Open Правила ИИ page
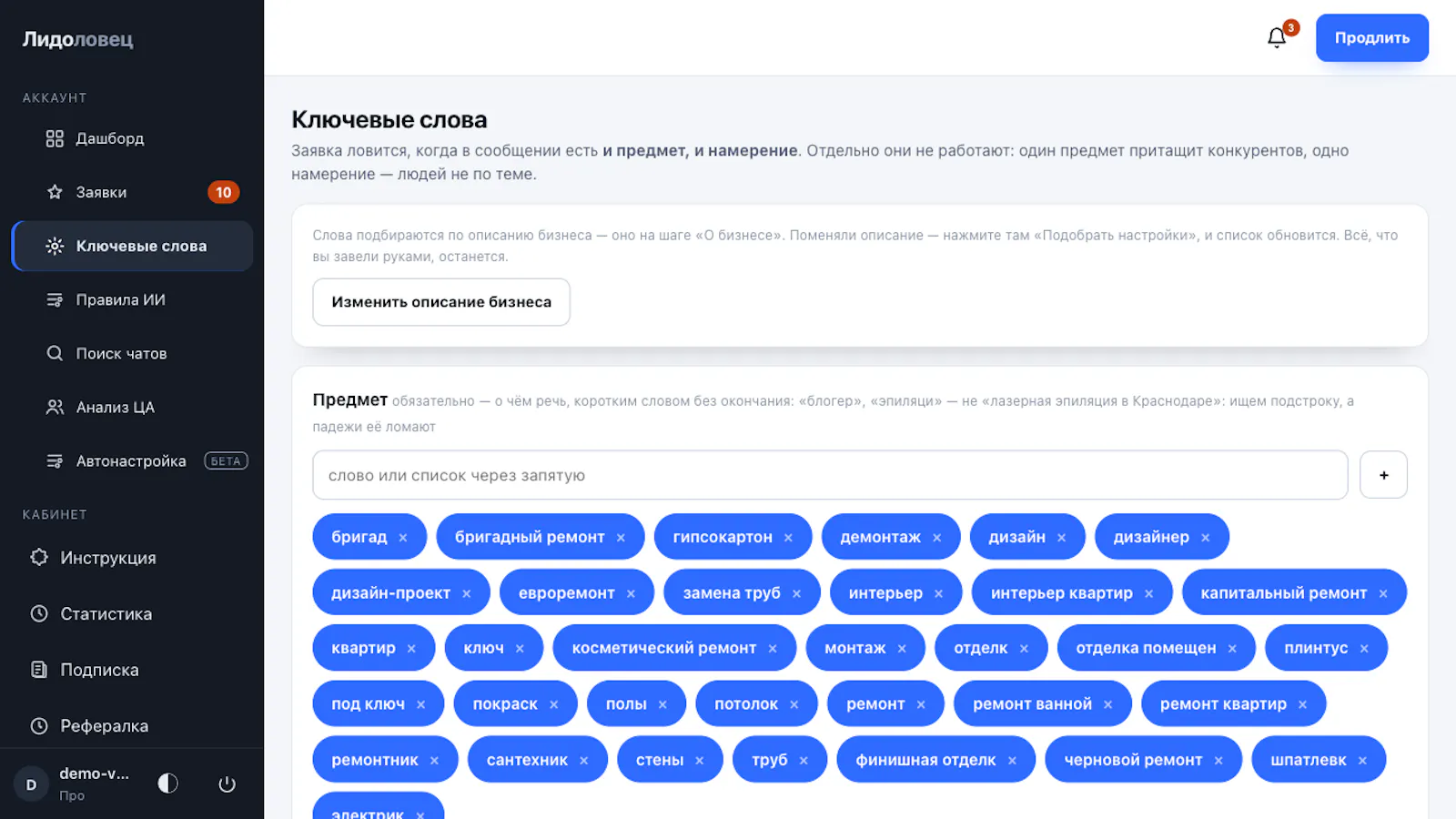The height and width of the screenshot is (819, 1456). pos(132,299)
